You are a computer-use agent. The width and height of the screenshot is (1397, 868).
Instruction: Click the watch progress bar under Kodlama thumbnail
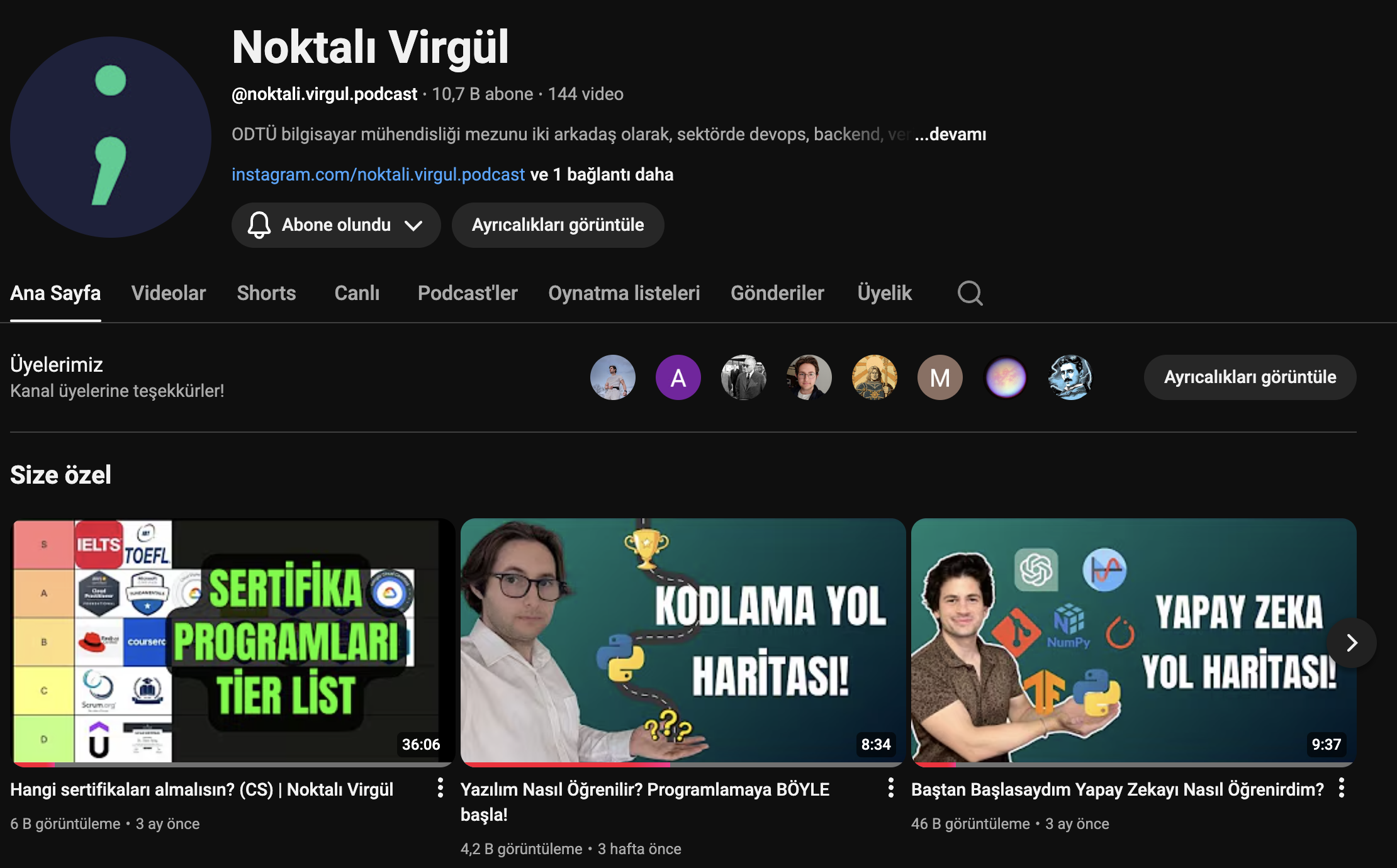coord(683,764)
